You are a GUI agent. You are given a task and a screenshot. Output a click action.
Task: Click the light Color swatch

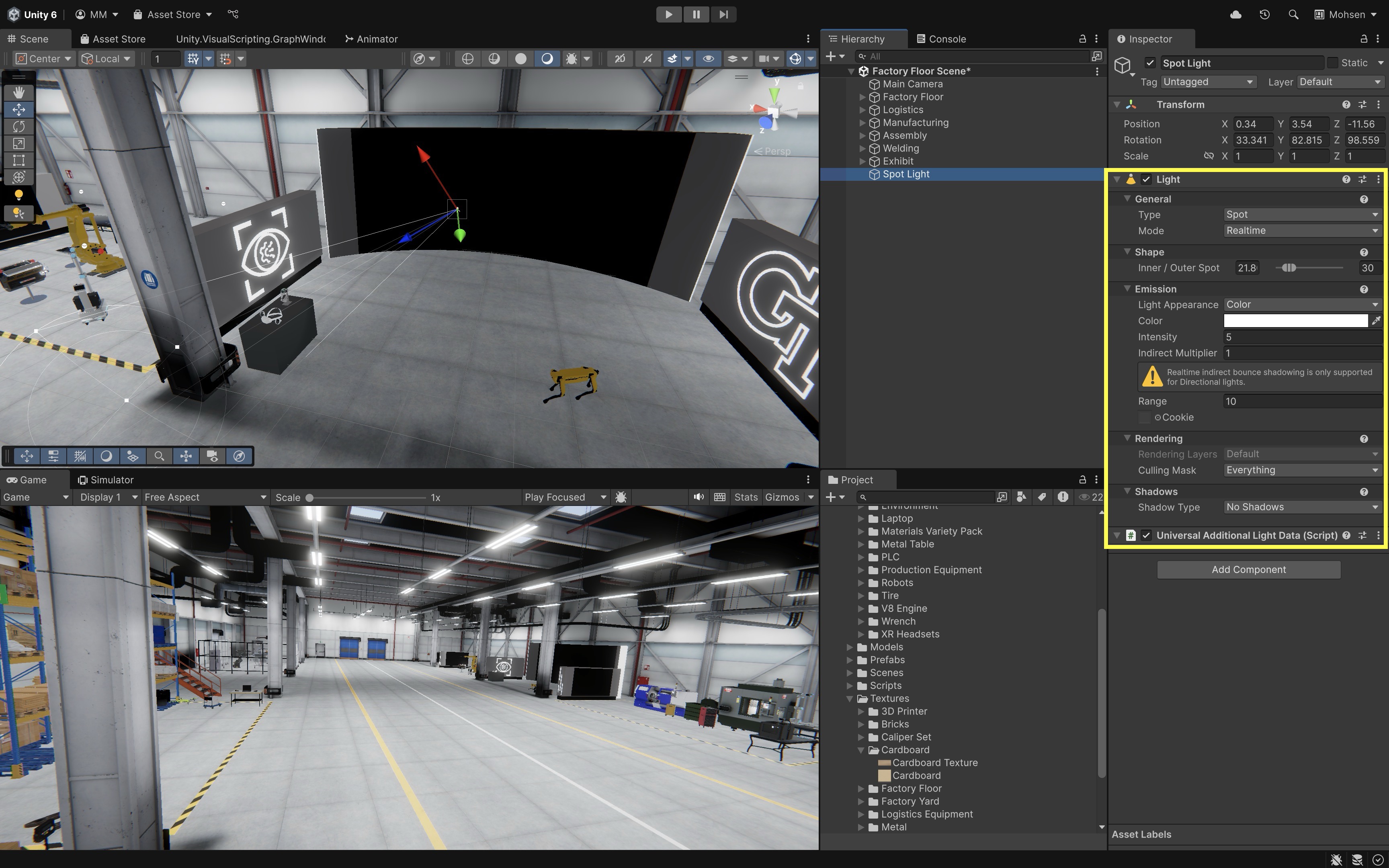(1295, 321)
